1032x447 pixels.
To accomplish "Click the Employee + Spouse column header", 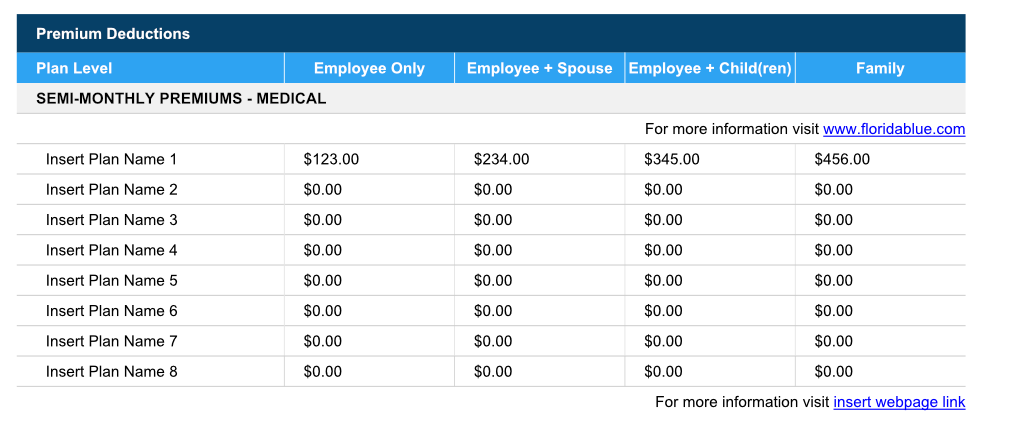I will tap(539, 68).
